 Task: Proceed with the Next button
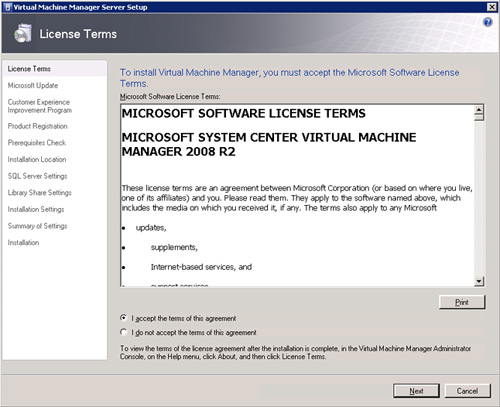[416, 391]
